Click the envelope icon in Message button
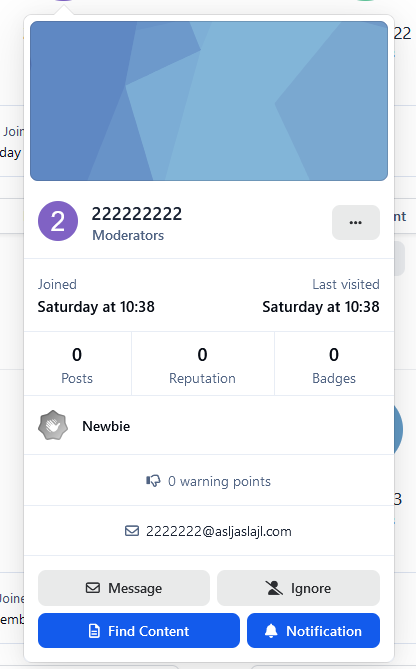The width and height of the screenshot is (416, 669). point(93,588)
